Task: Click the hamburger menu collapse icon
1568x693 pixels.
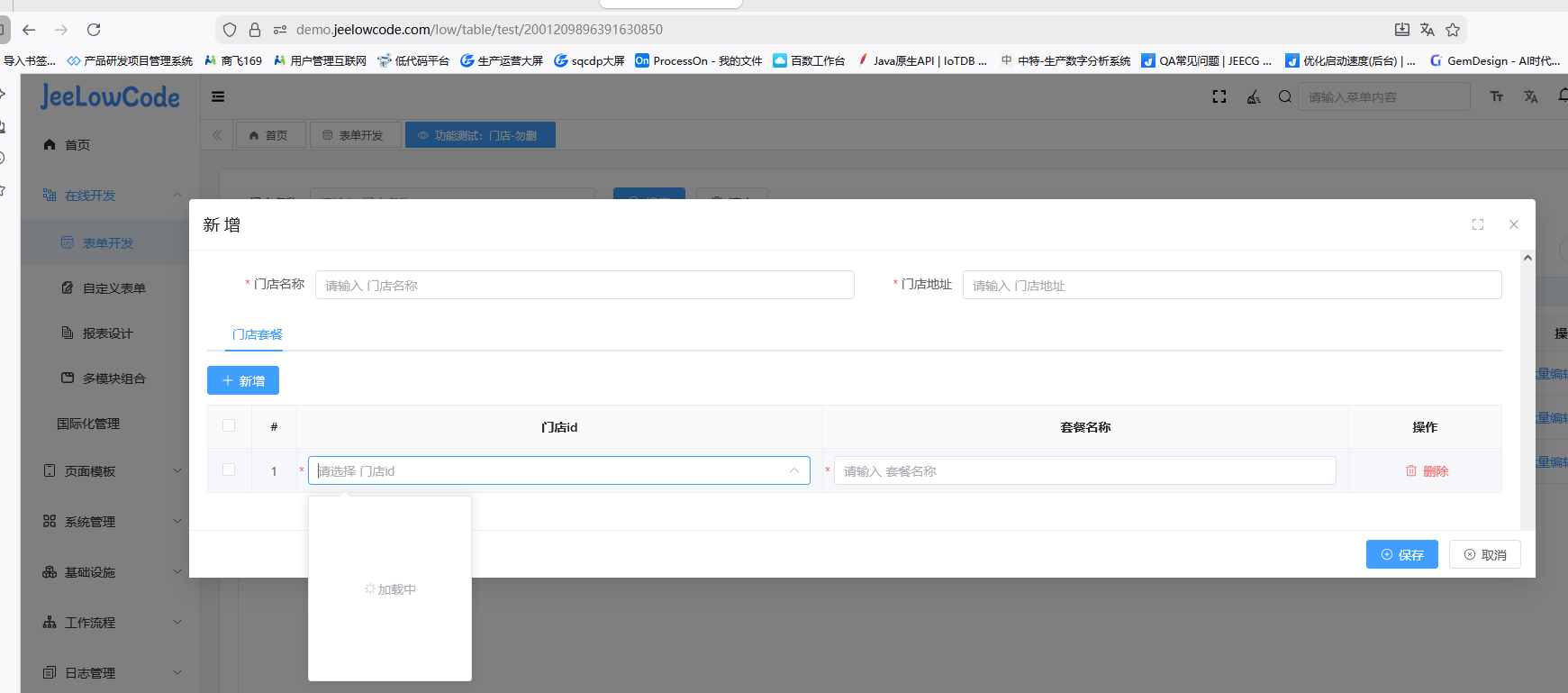Action: [x=218, y=96]
